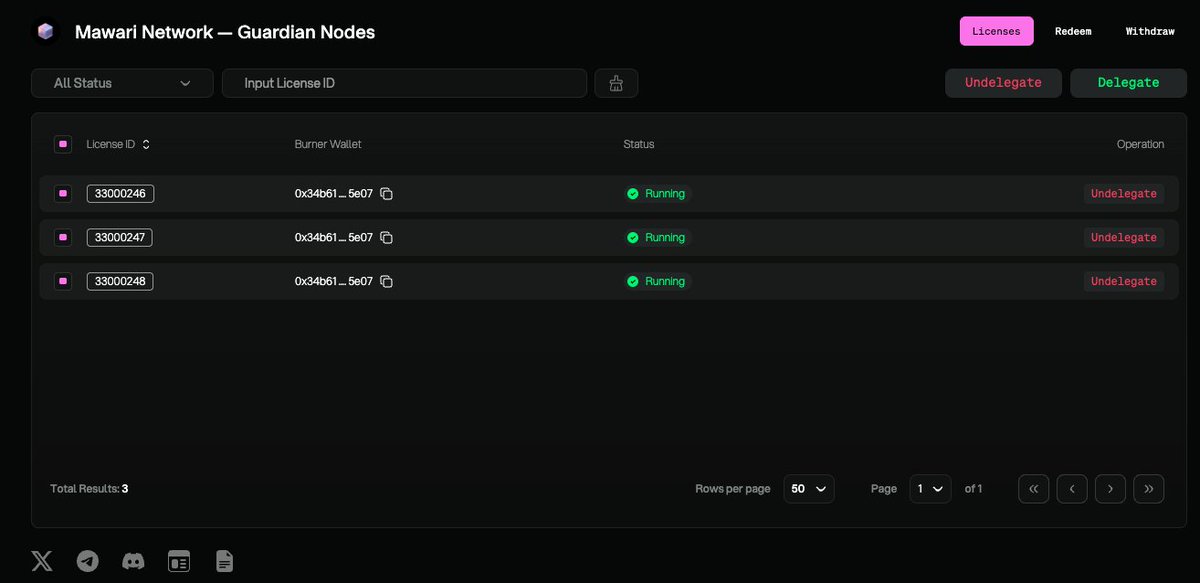Open the X (Twitter) footer icon
This screenshot has height=583, width=1200.
(42, 561)
